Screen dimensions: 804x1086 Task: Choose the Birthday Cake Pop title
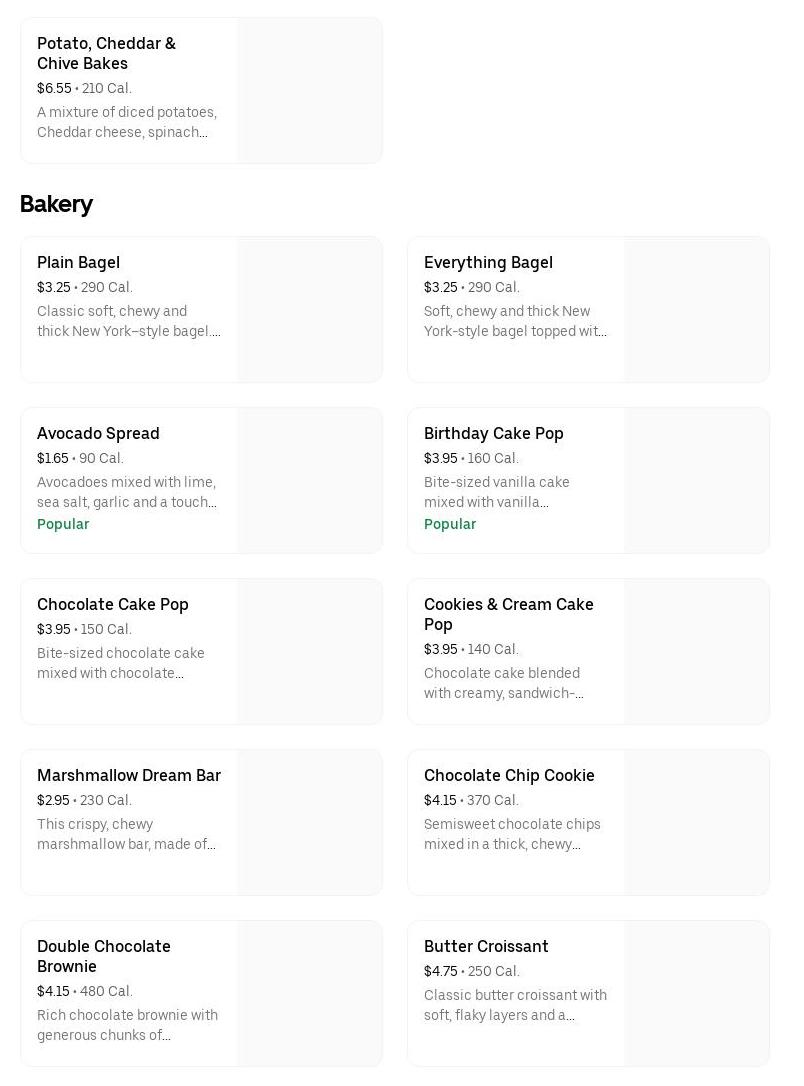pos(493,434)
